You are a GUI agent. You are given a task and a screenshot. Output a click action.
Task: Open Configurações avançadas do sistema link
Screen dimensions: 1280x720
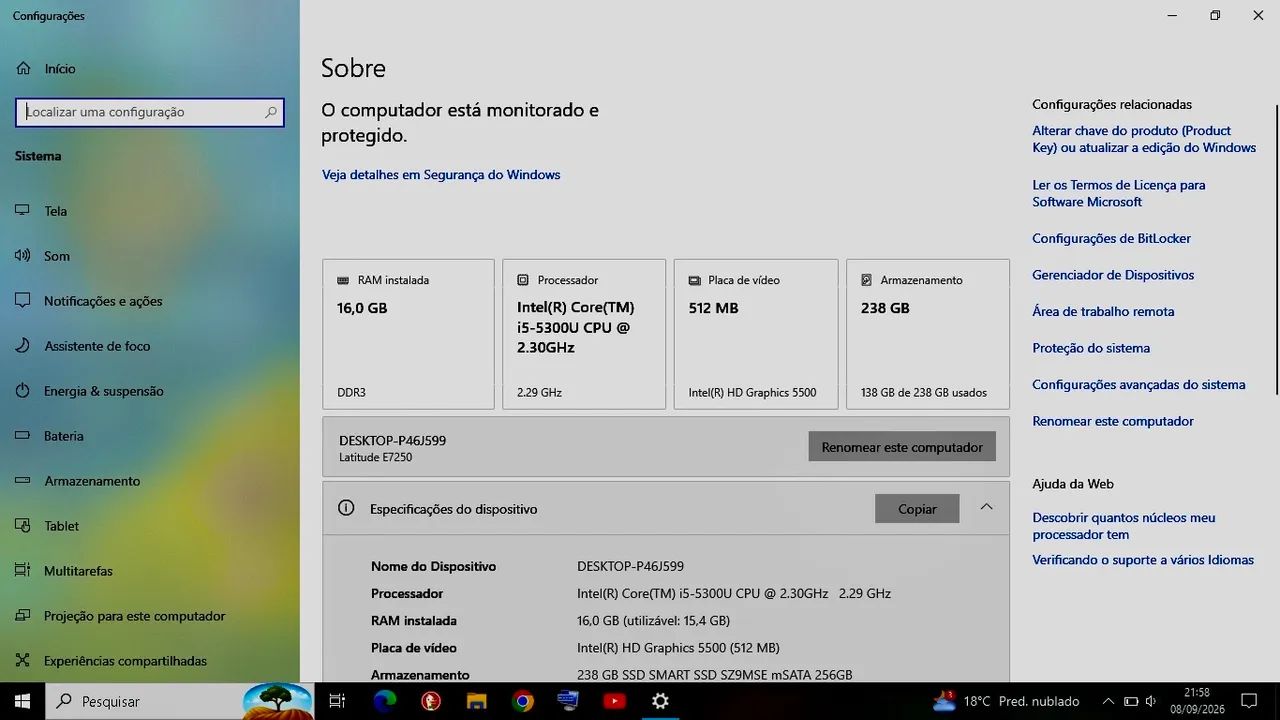tap(1139, 385)
